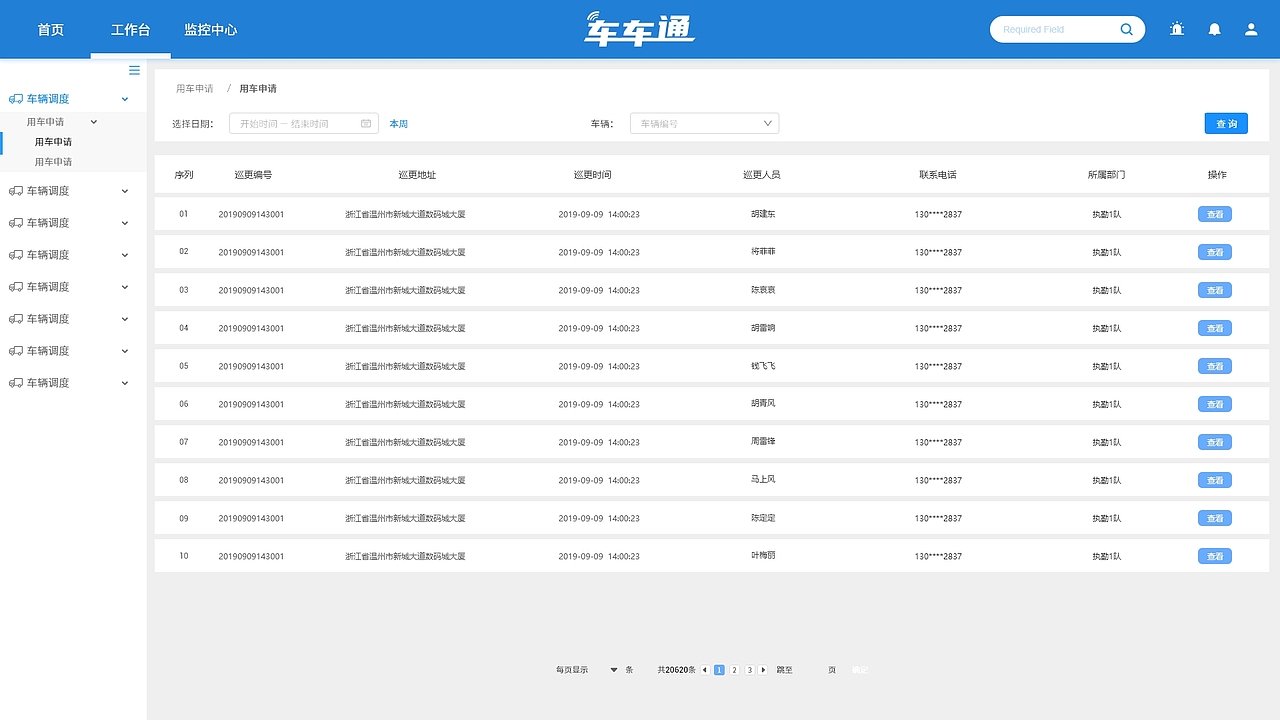Collapse the expanded 车辆调度 sidebar group
This screenshot has width=1280, height=720.
[124, 98]
